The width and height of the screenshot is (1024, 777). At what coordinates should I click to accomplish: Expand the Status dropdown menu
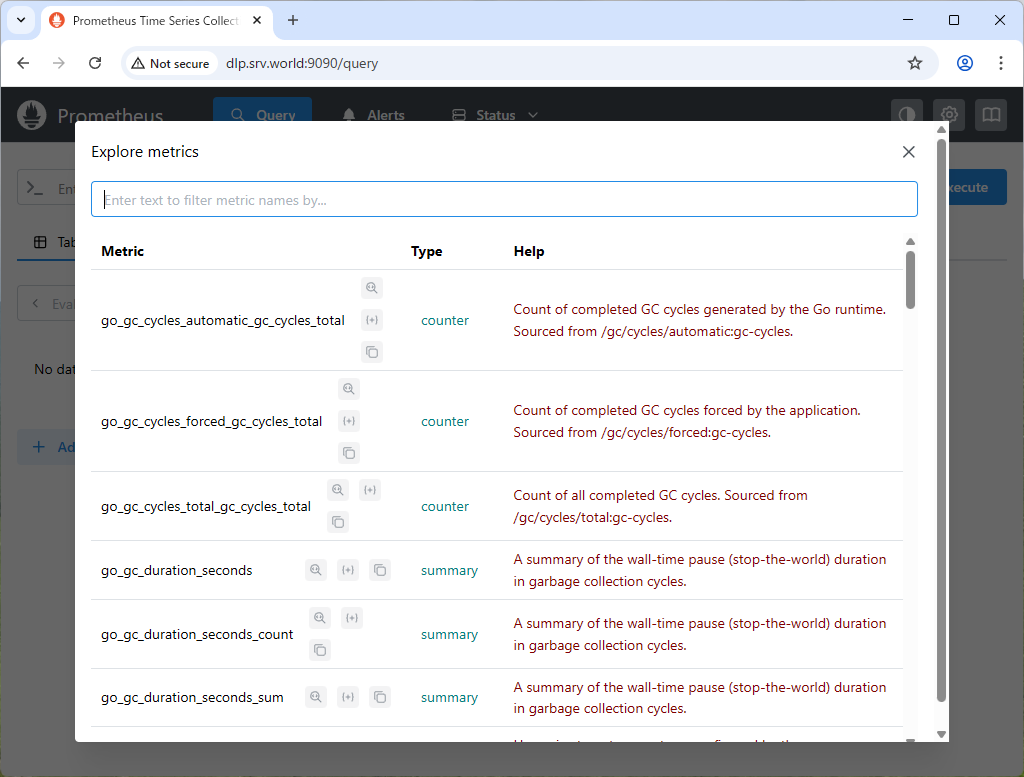click(x=495, y=115)
